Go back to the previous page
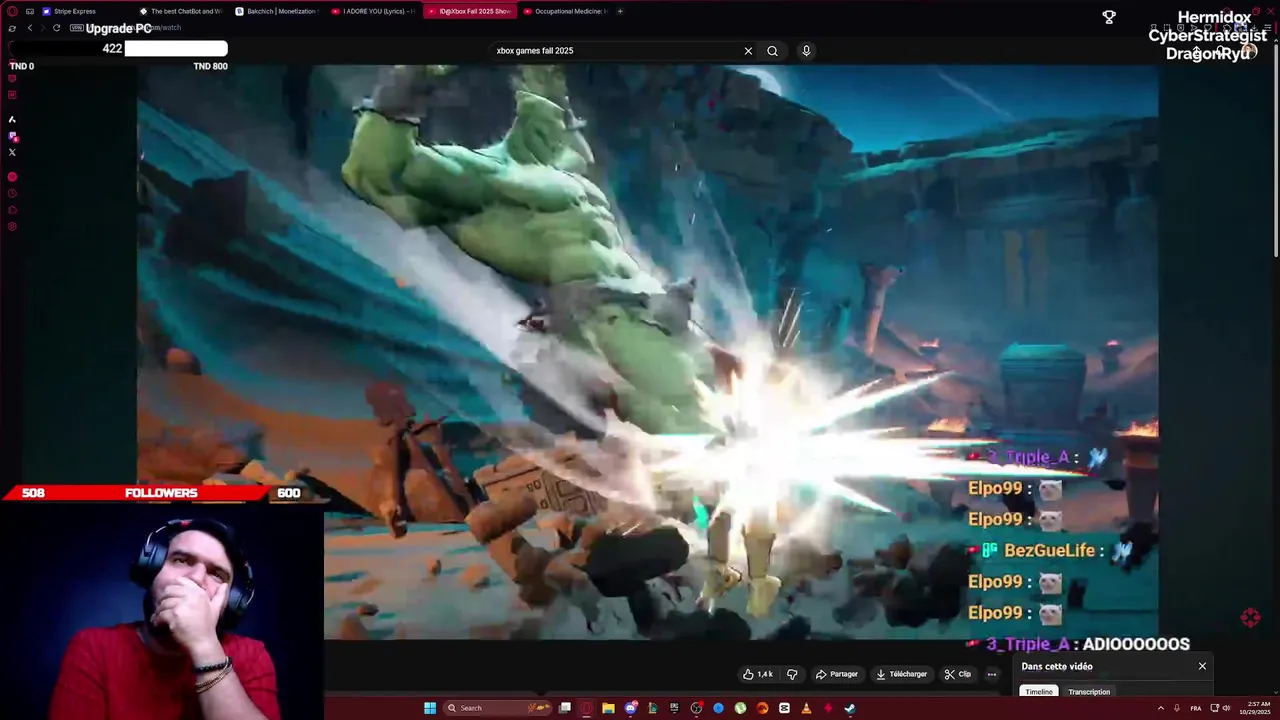This screenshot has height=720, width=1280. [30, 28]
